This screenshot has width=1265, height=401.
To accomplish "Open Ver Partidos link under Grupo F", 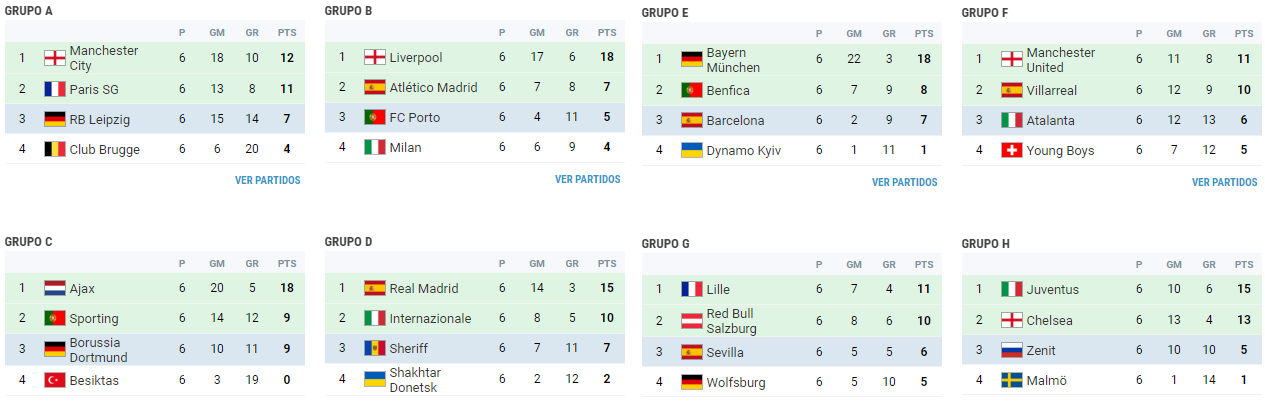I will point(1225,183).
